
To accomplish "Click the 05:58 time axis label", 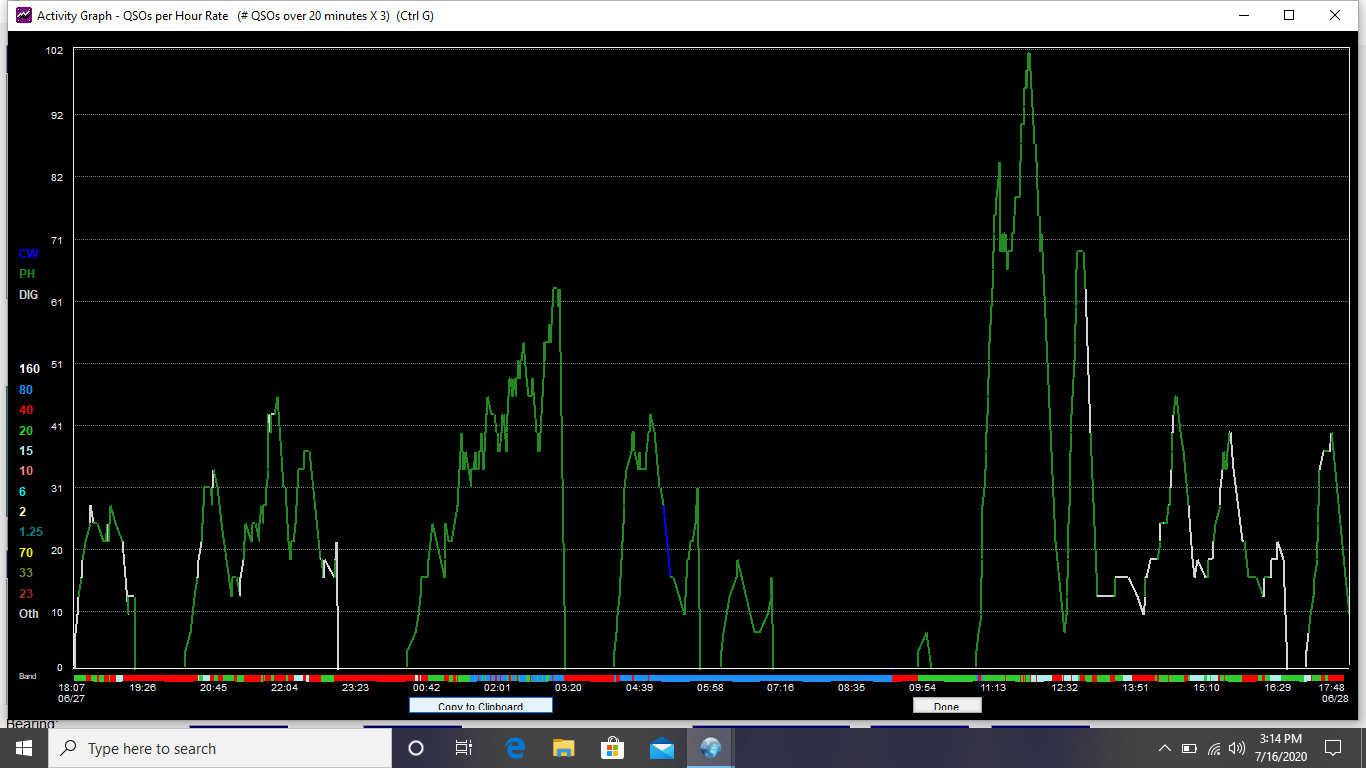I will point(710,688).
